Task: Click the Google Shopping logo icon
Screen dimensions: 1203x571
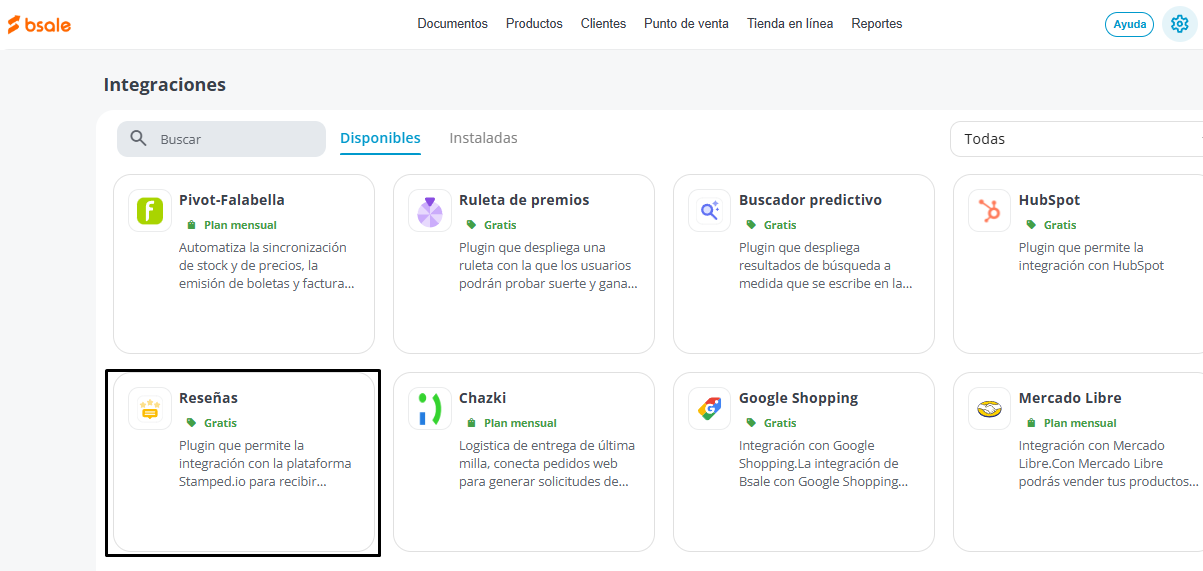Action: pos(710,409)
